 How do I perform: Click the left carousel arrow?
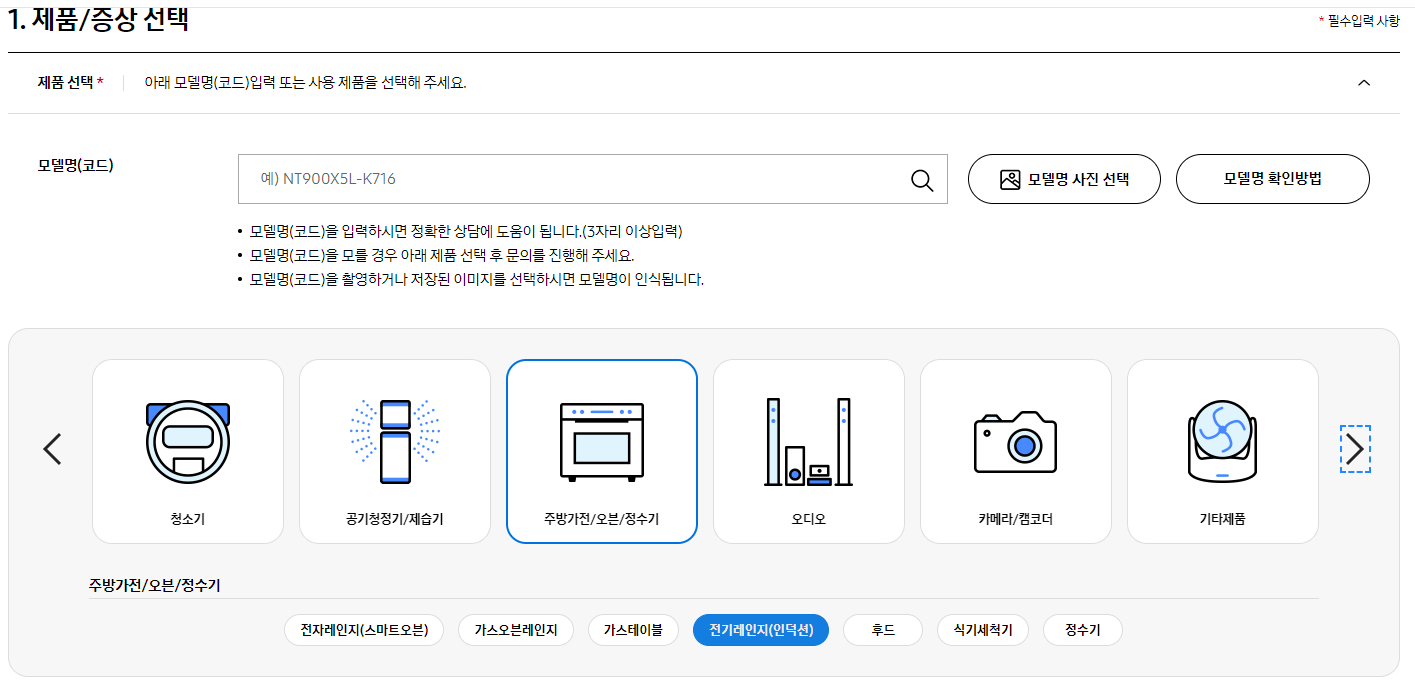52,449
